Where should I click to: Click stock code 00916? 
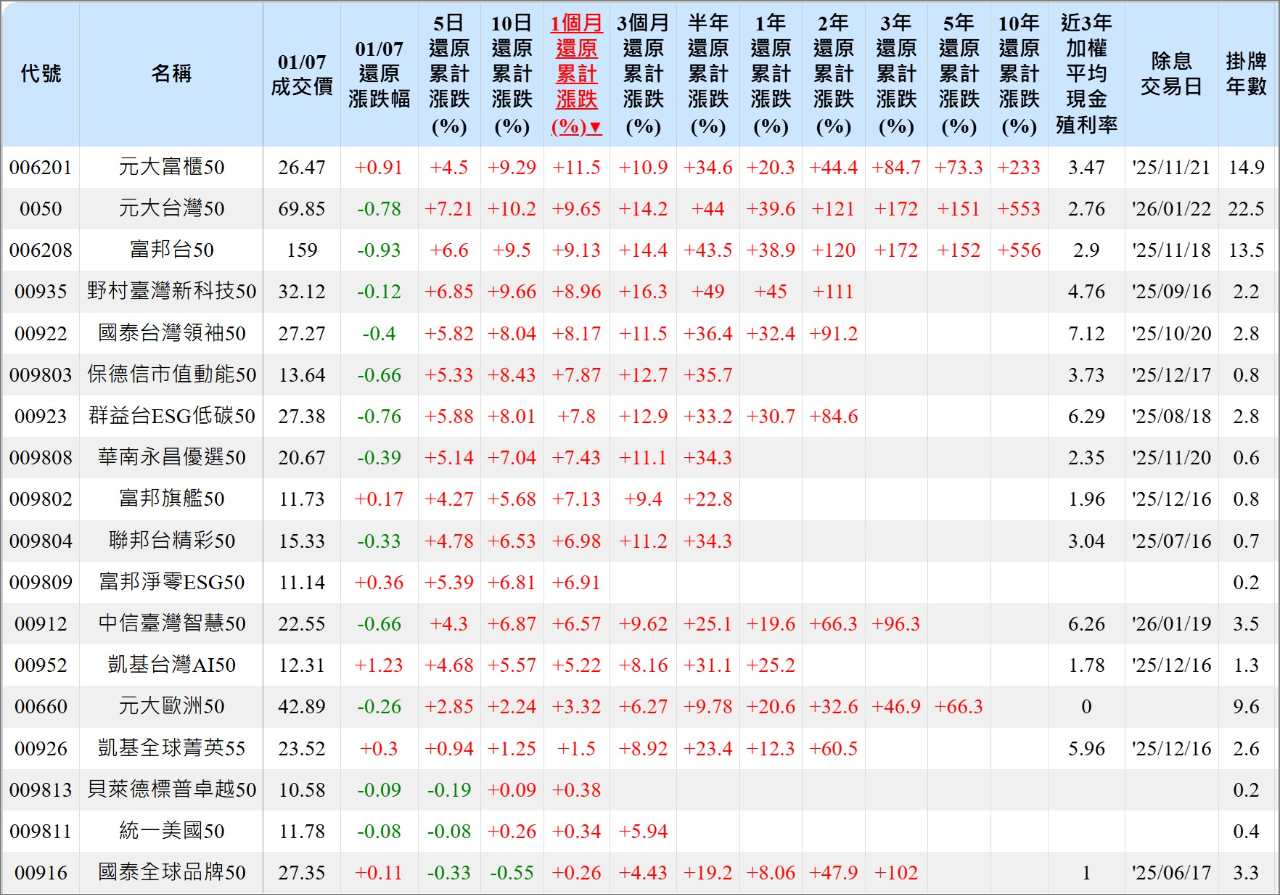click(x=40, y=873)
